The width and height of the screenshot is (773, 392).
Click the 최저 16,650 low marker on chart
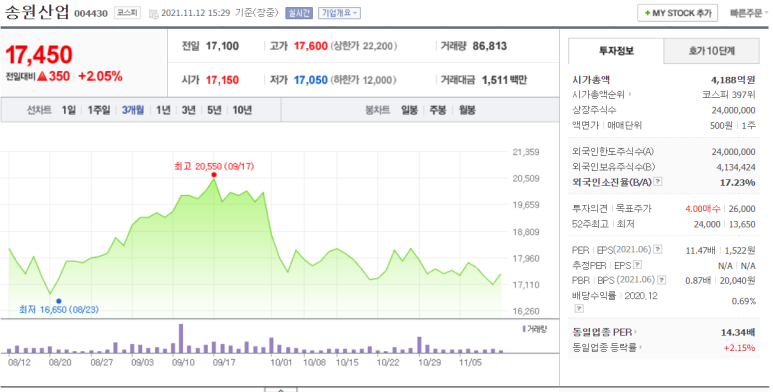click(59, 301)
